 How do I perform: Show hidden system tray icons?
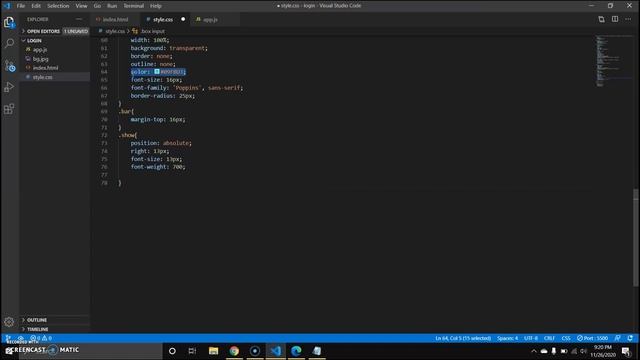pos(533,351)
